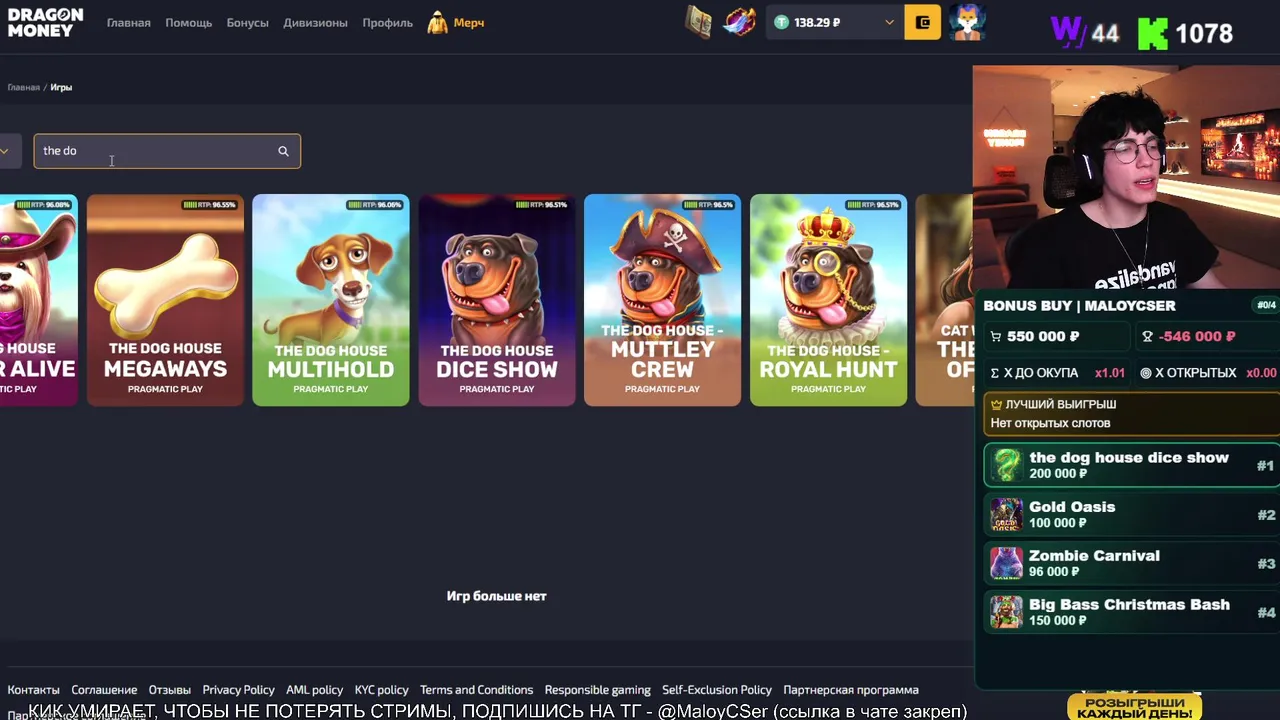Viewport: 1280px width, 720px height.
Task: Open the Помощь menu item
Action: click(189, 22)
